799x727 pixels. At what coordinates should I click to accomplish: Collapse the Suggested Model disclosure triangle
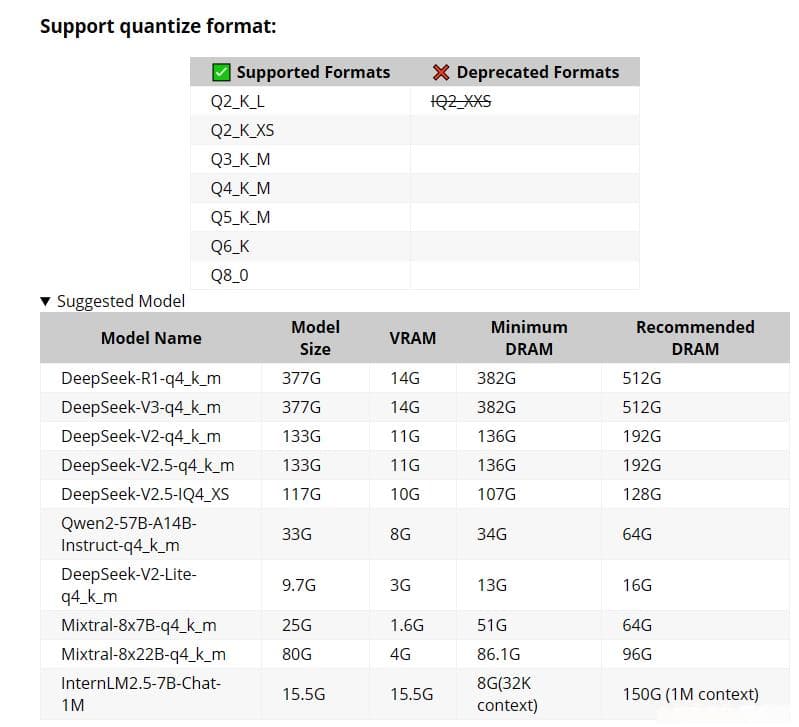(45, 302)
